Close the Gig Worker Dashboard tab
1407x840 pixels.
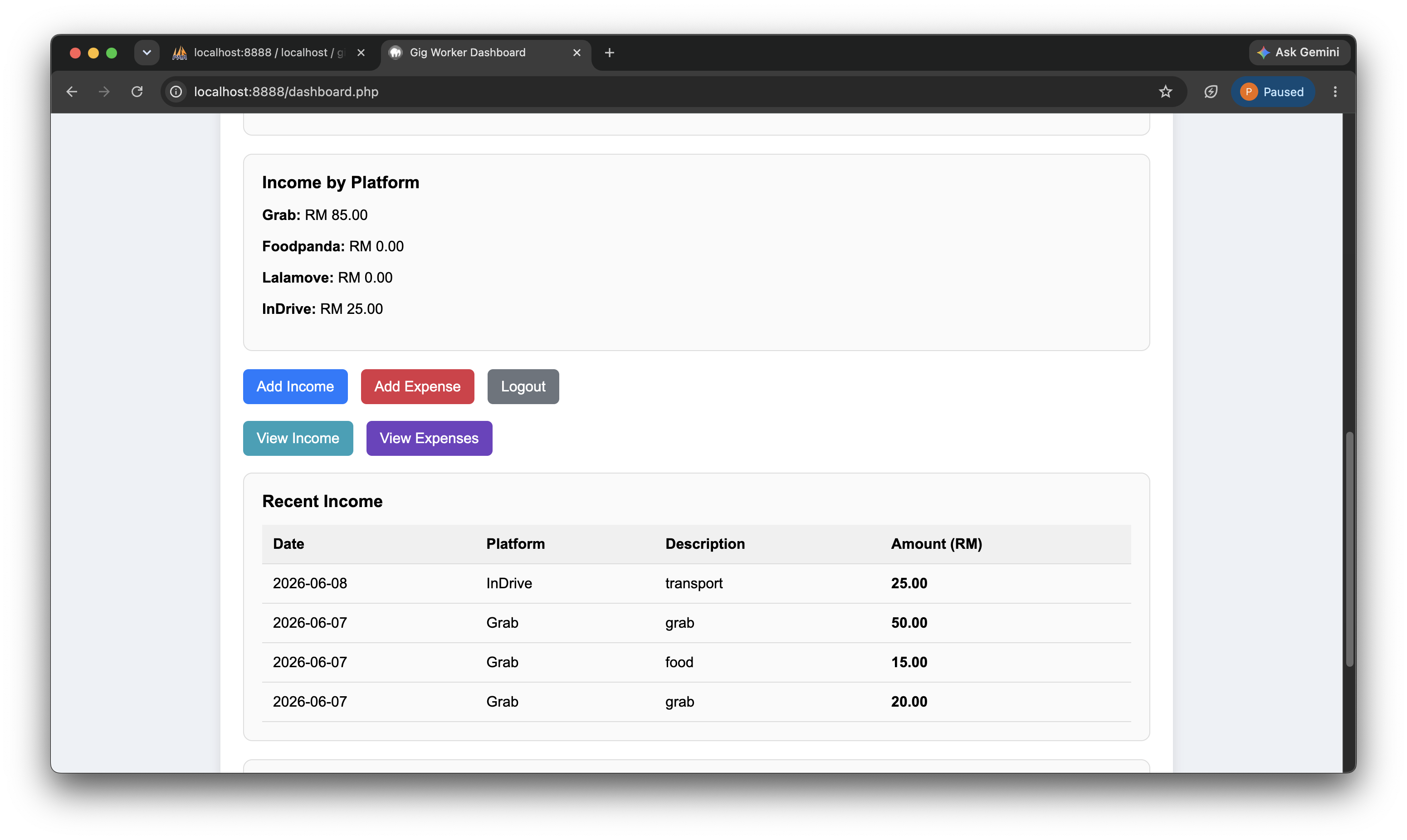click(576, 53)
